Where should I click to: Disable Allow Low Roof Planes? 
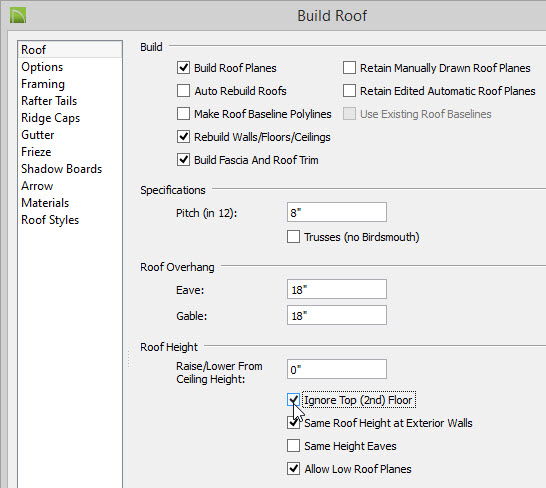pyautogui.click(x=293, y=468)
